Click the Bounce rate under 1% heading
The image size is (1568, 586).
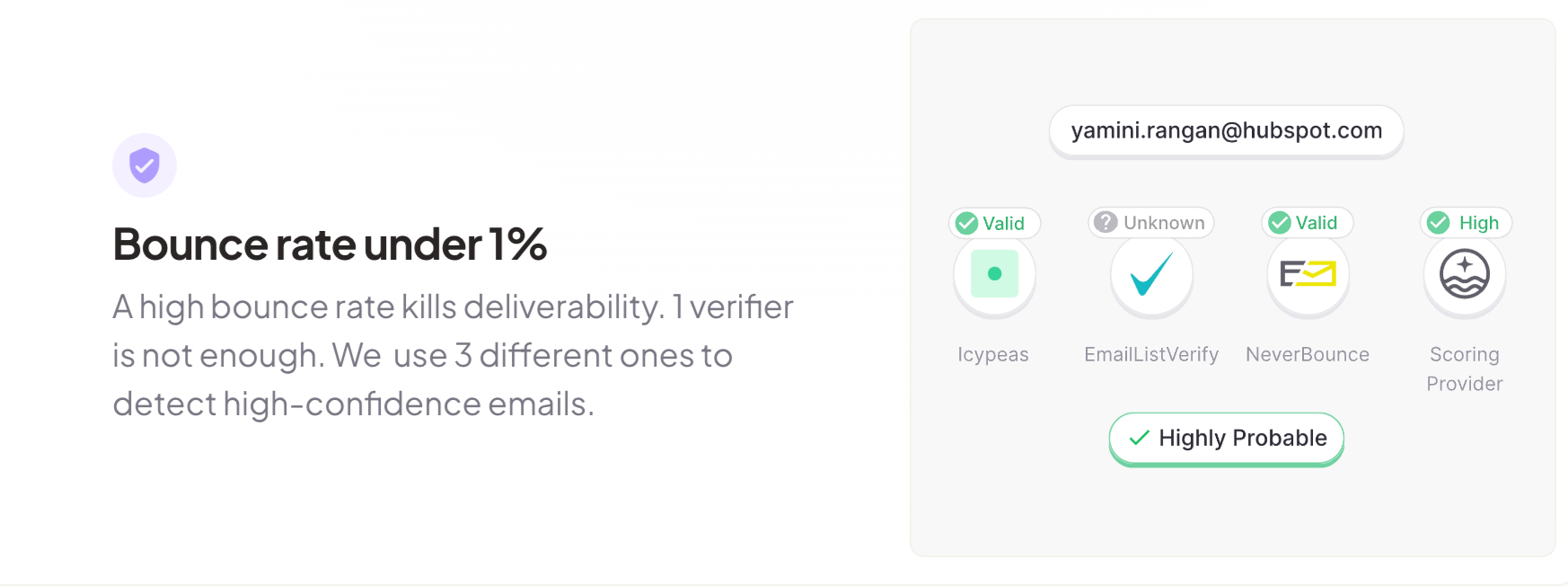click(330, 244)
